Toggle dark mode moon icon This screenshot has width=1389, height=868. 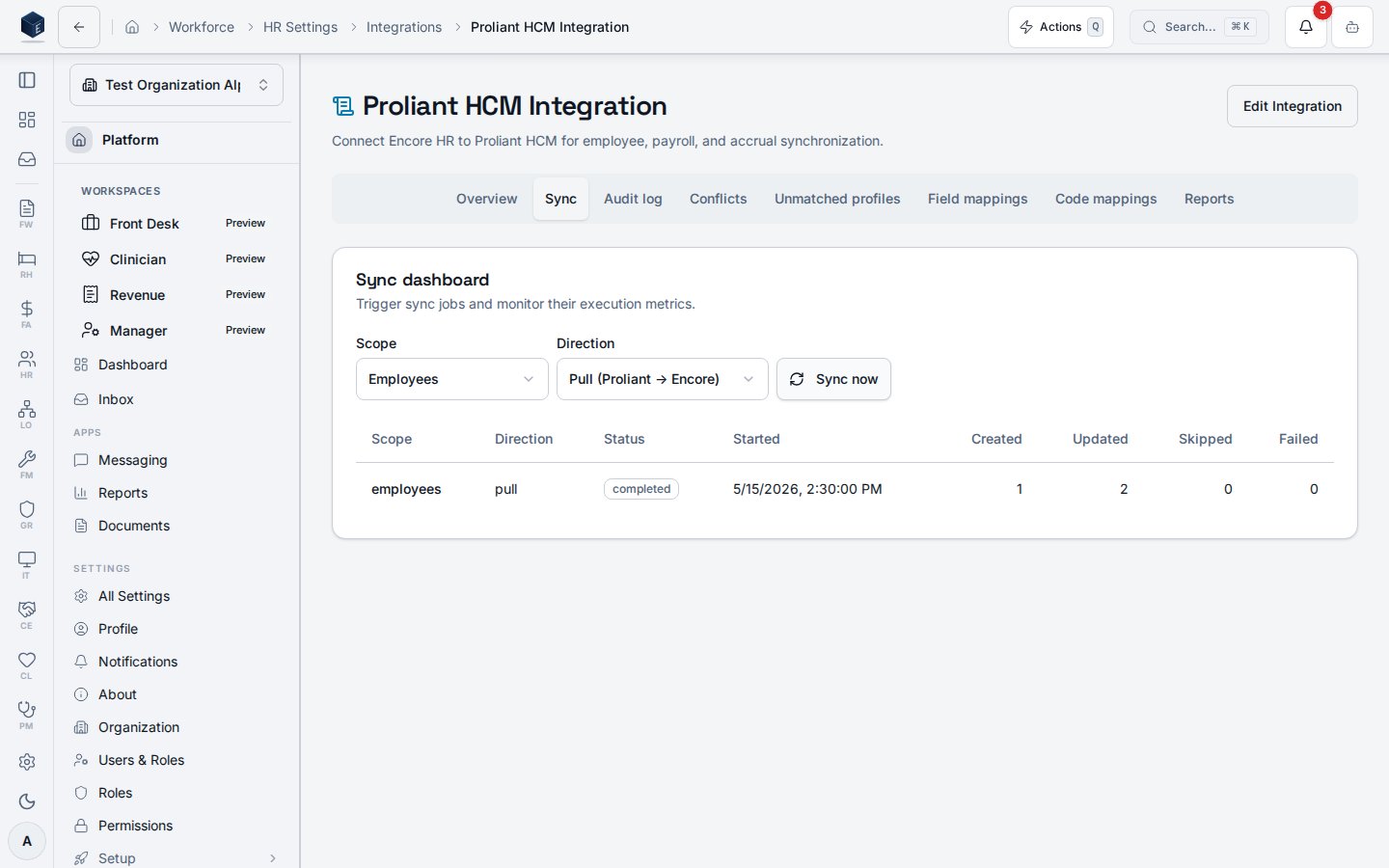(x=27, y=801)
